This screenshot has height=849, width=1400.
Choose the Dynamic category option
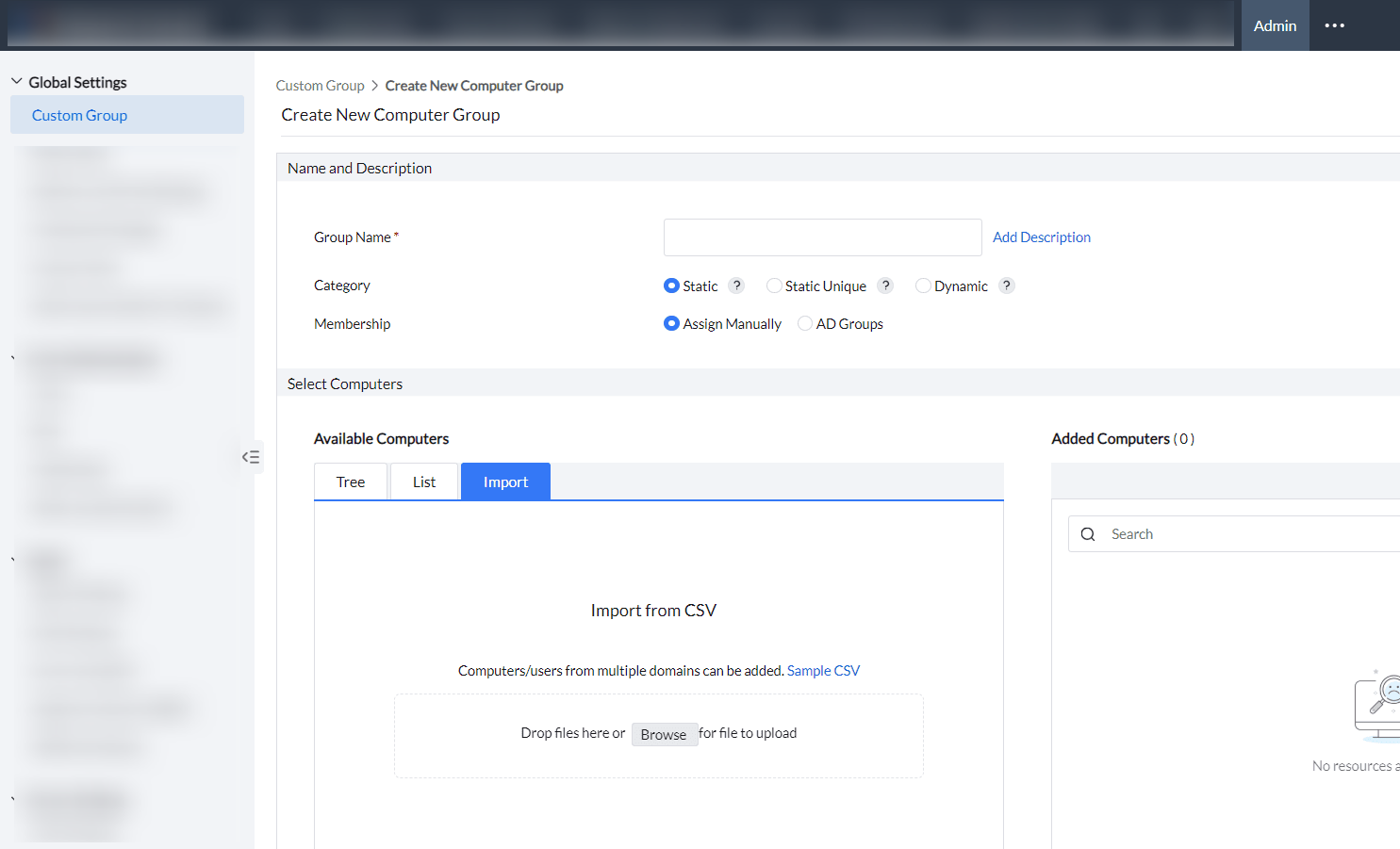click(x=922, y=285)
